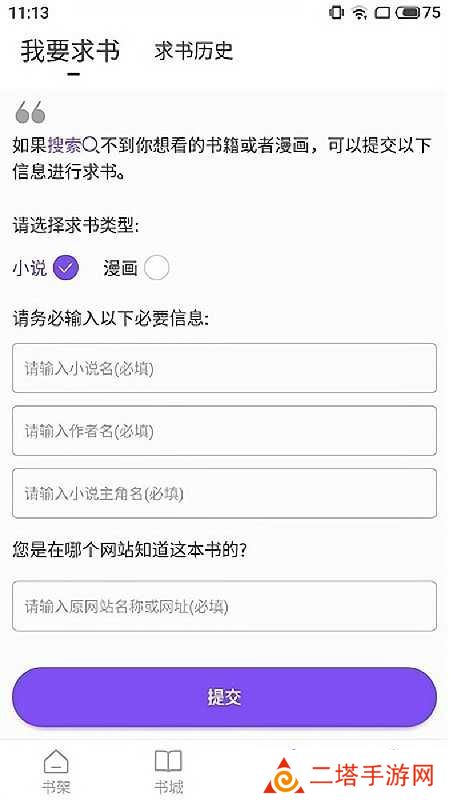This screenshot has width=449, height=800.
Task: Focus the 请输入小说主角名 input field
Action: point(224,493)
